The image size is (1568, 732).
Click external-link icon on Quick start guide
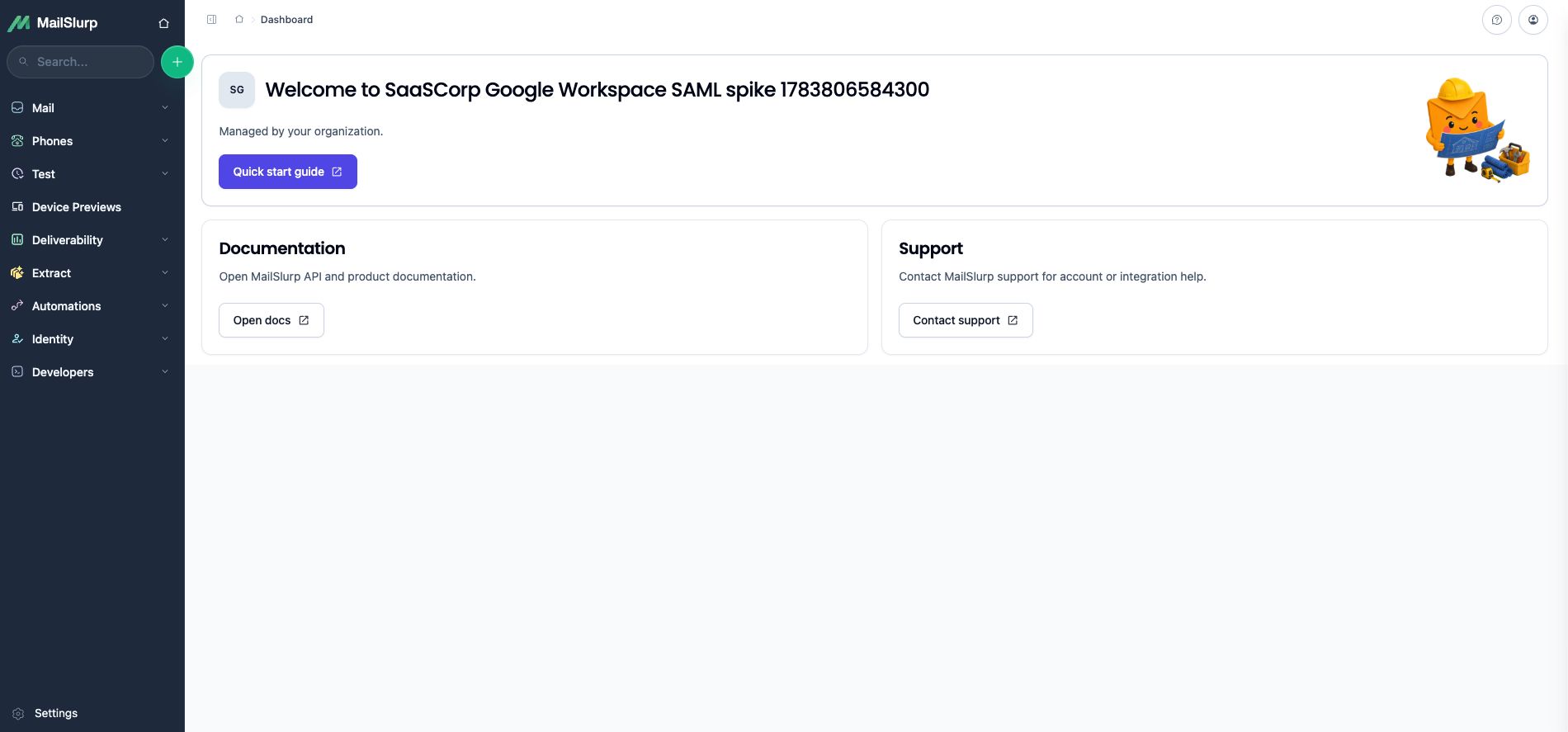point(337,172)
